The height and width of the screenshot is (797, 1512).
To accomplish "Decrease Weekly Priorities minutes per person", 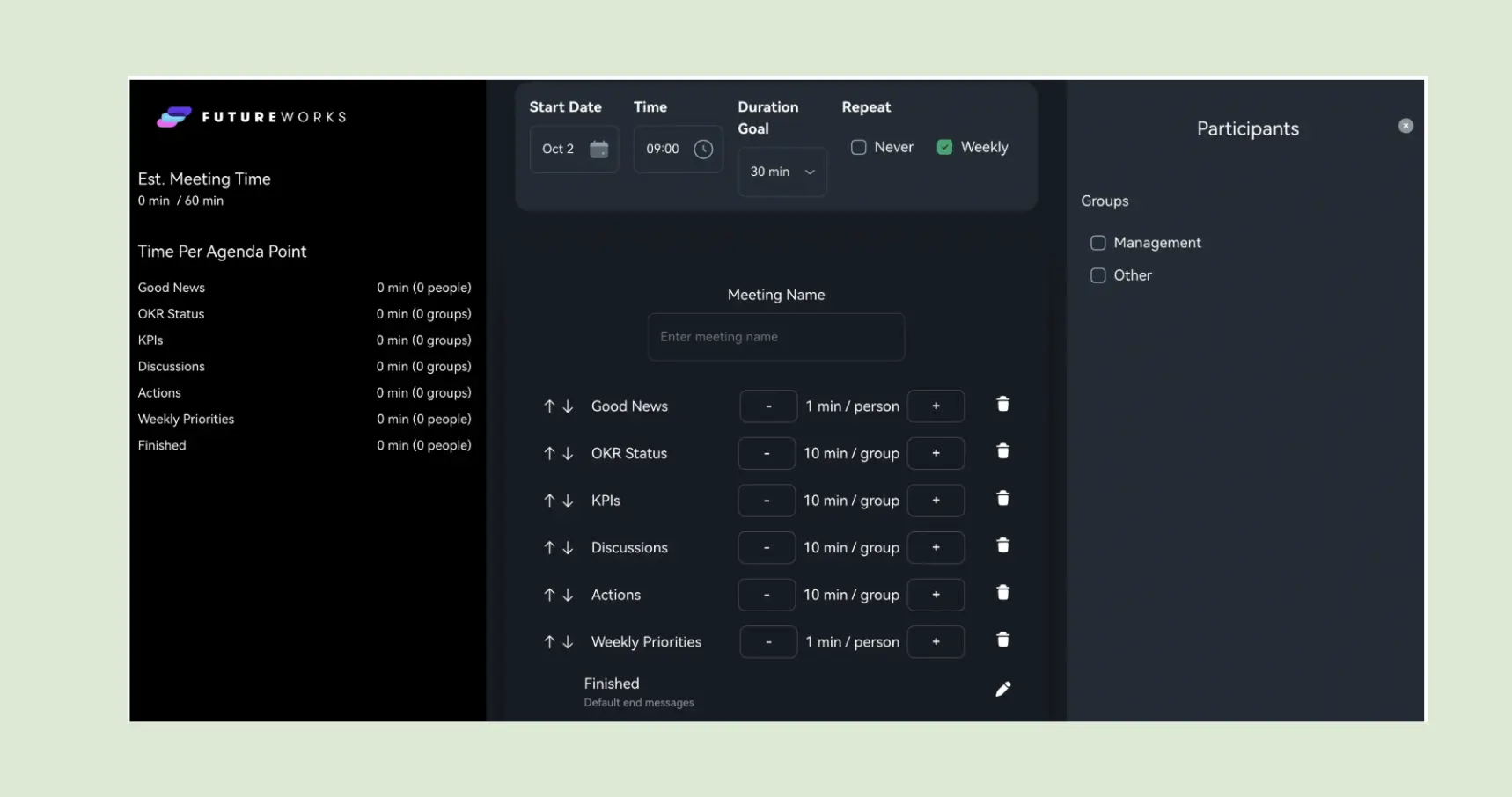I will coord(768,642).
